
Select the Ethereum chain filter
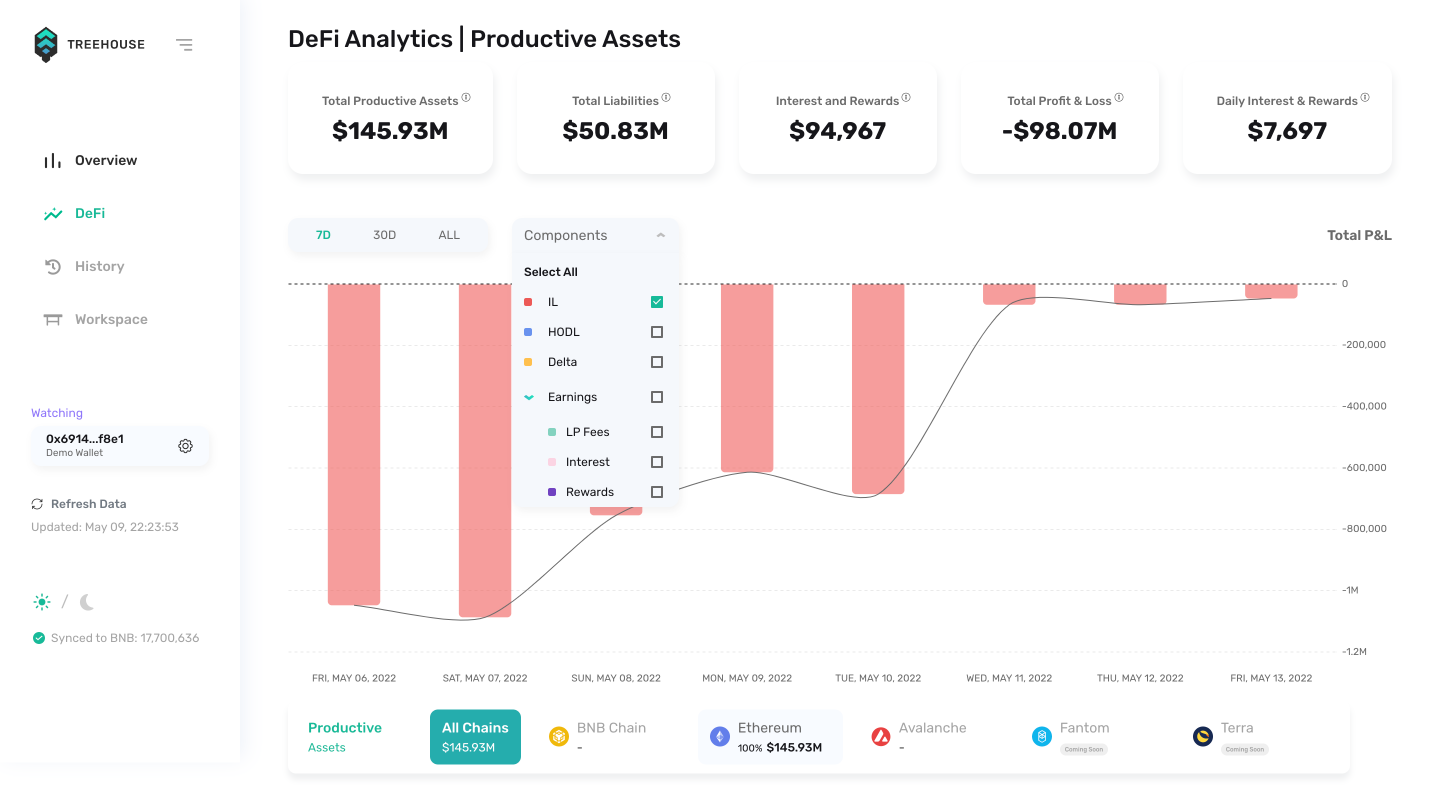pos(770,737)
